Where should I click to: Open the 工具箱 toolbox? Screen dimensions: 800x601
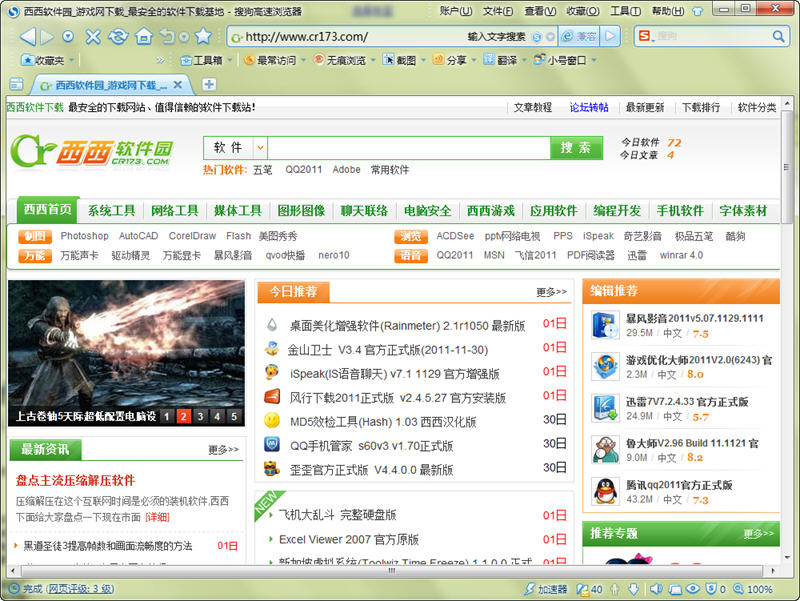pyautogui.click(x=202, y=60)
